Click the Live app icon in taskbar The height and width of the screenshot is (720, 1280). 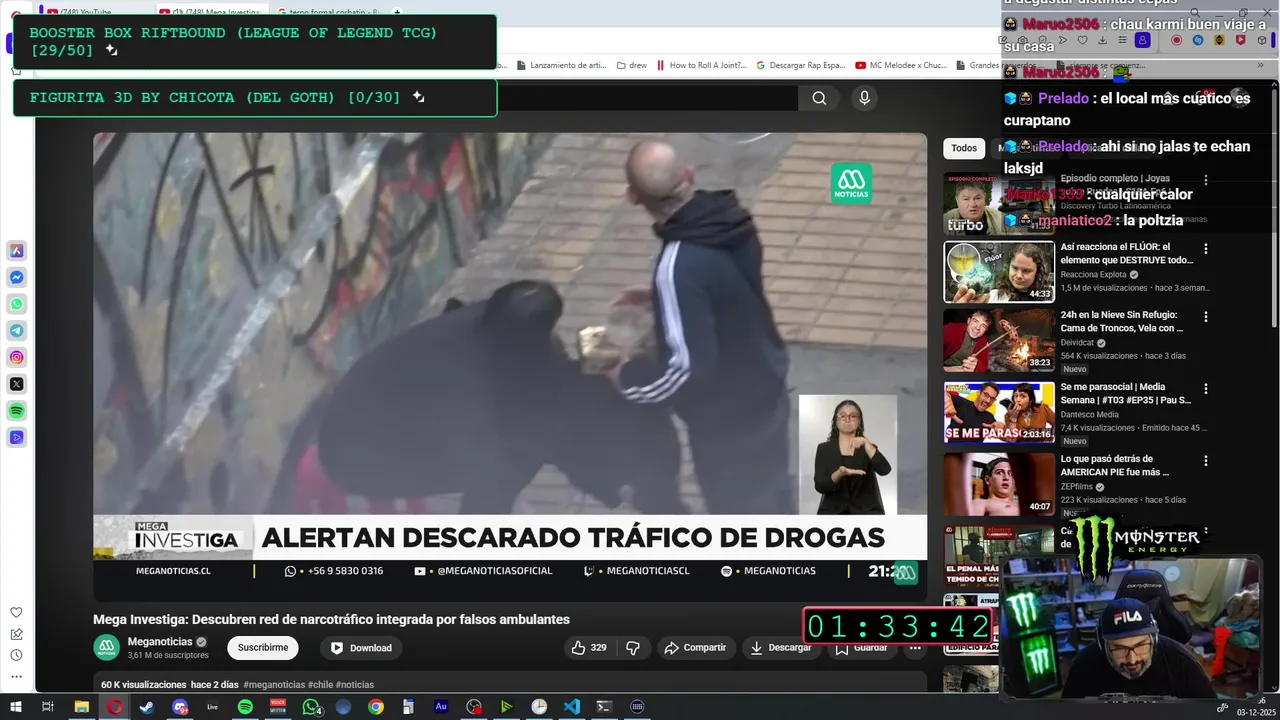[x=212, y=707]
